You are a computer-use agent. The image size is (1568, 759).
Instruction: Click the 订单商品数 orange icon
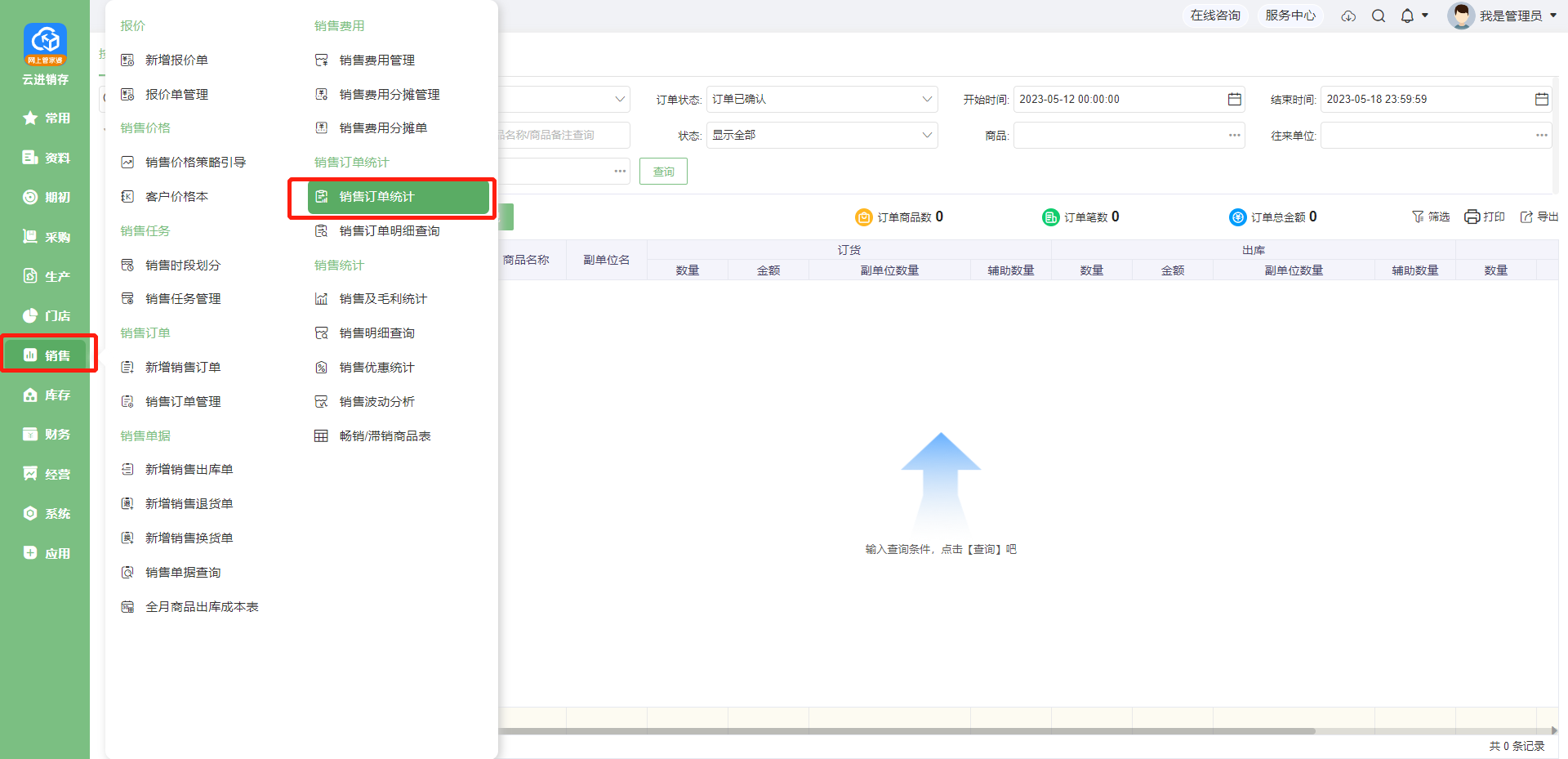[863, 217]
